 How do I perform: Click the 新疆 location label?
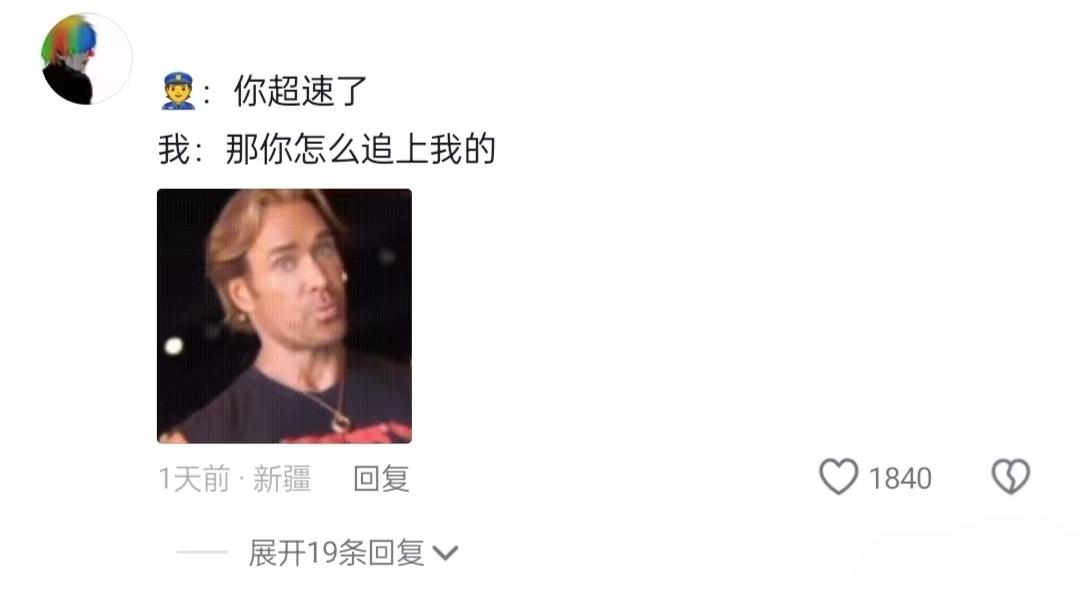tap(282, 479)
